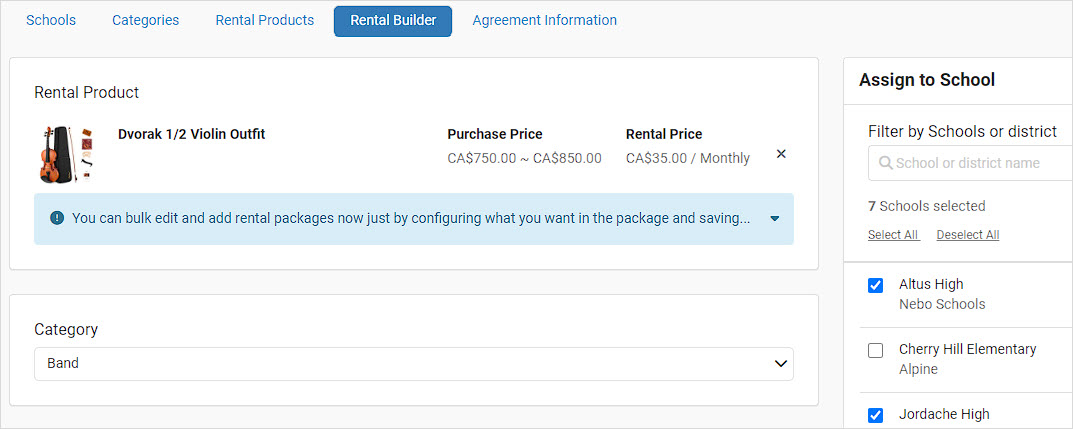This screenshot has width=1073, height=429.
Task: Click the Select All link
Action: tap(894, 235)
